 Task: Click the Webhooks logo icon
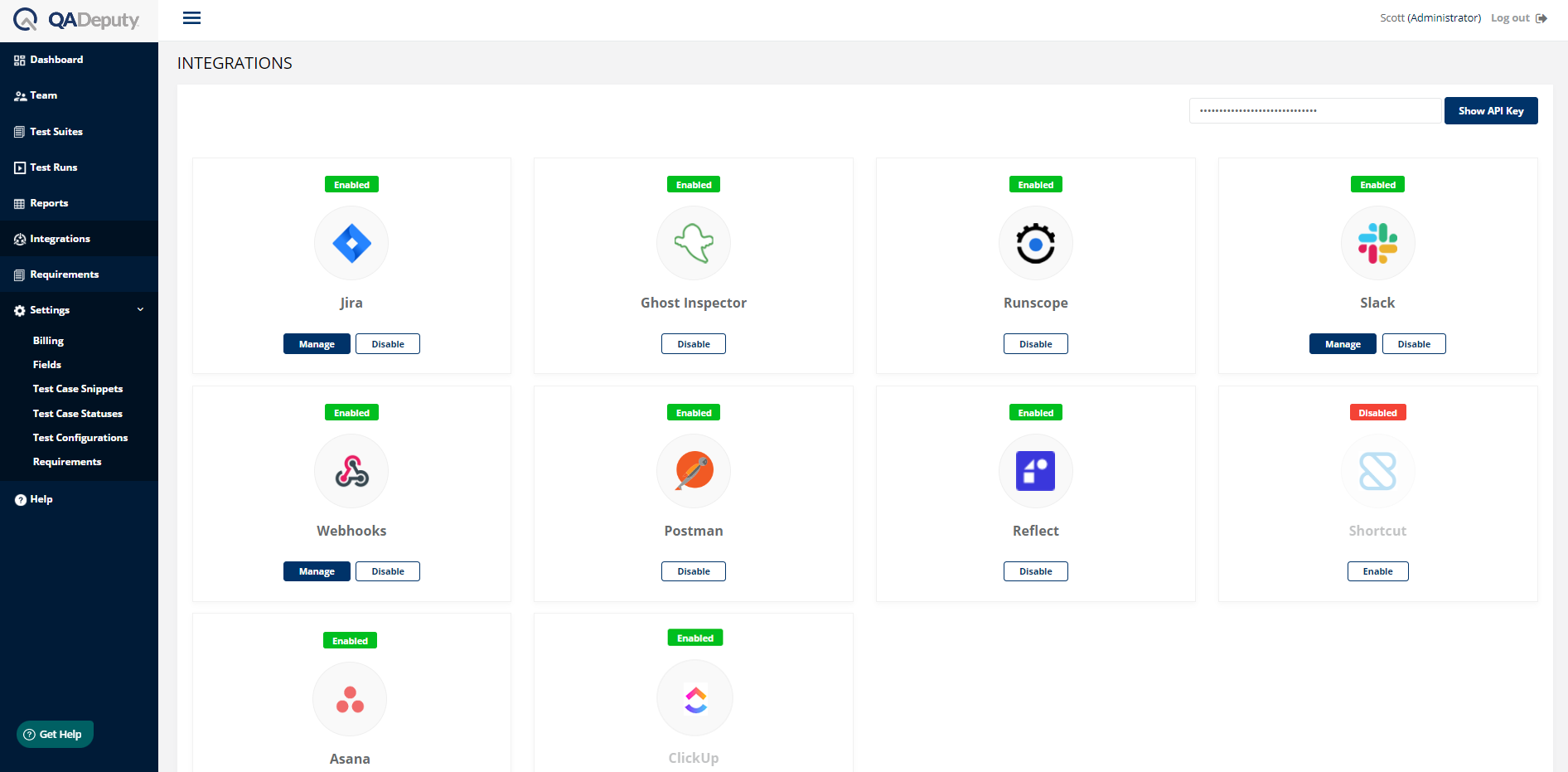click(351, 471)
